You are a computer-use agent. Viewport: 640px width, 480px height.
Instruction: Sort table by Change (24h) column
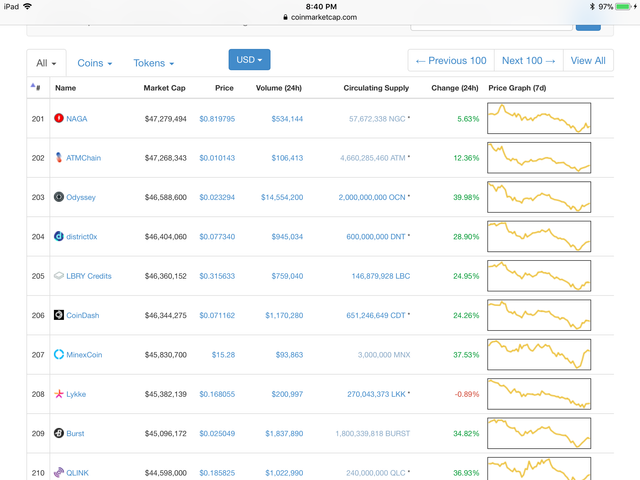455,88
